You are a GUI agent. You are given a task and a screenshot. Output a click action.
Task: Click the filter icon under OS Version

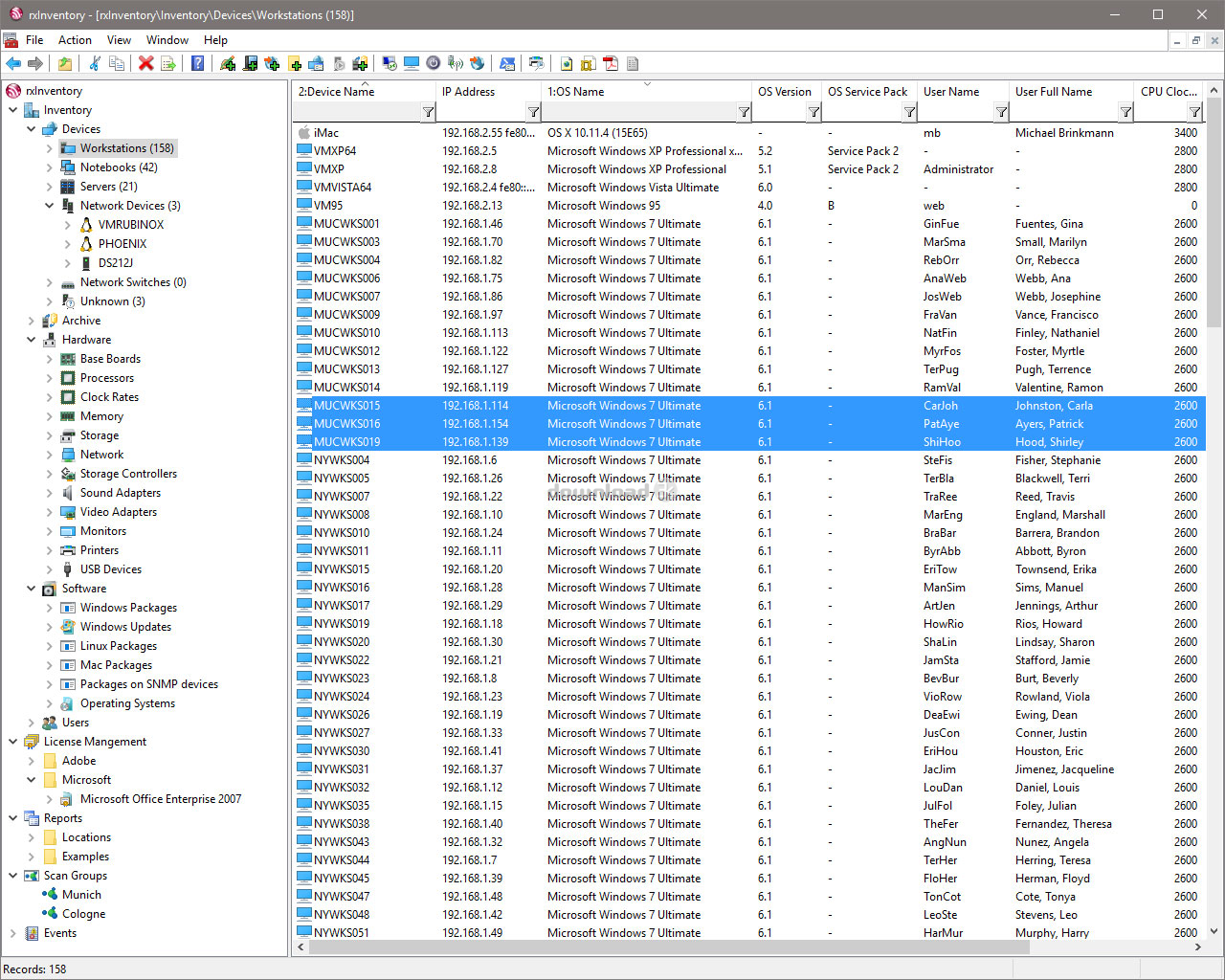(813, 112)
